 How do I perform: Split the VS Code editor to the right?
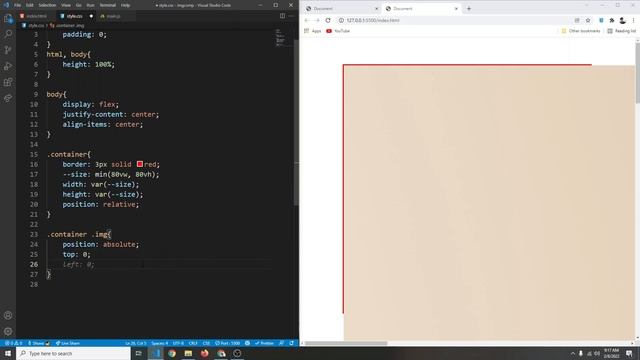coord(282,16)
